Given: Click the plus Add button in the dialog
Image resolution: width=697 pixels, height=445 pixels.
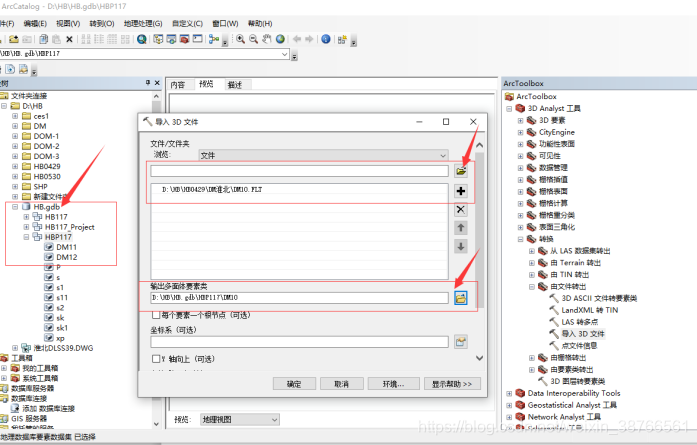Looking at the screenshot, I should (x=461, y=191).
